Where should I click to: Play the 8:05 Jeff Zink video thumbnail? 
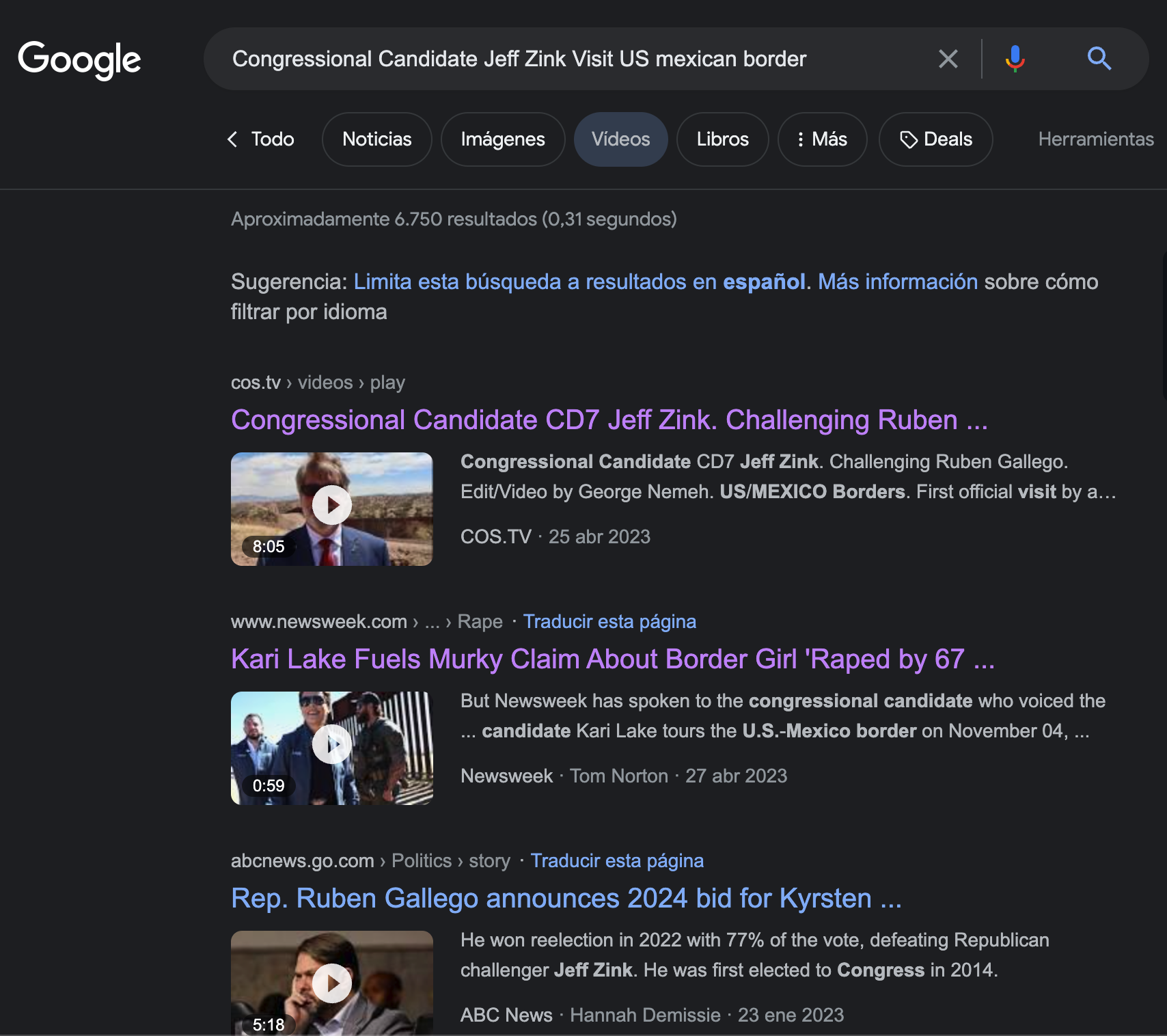pos(332,509)
